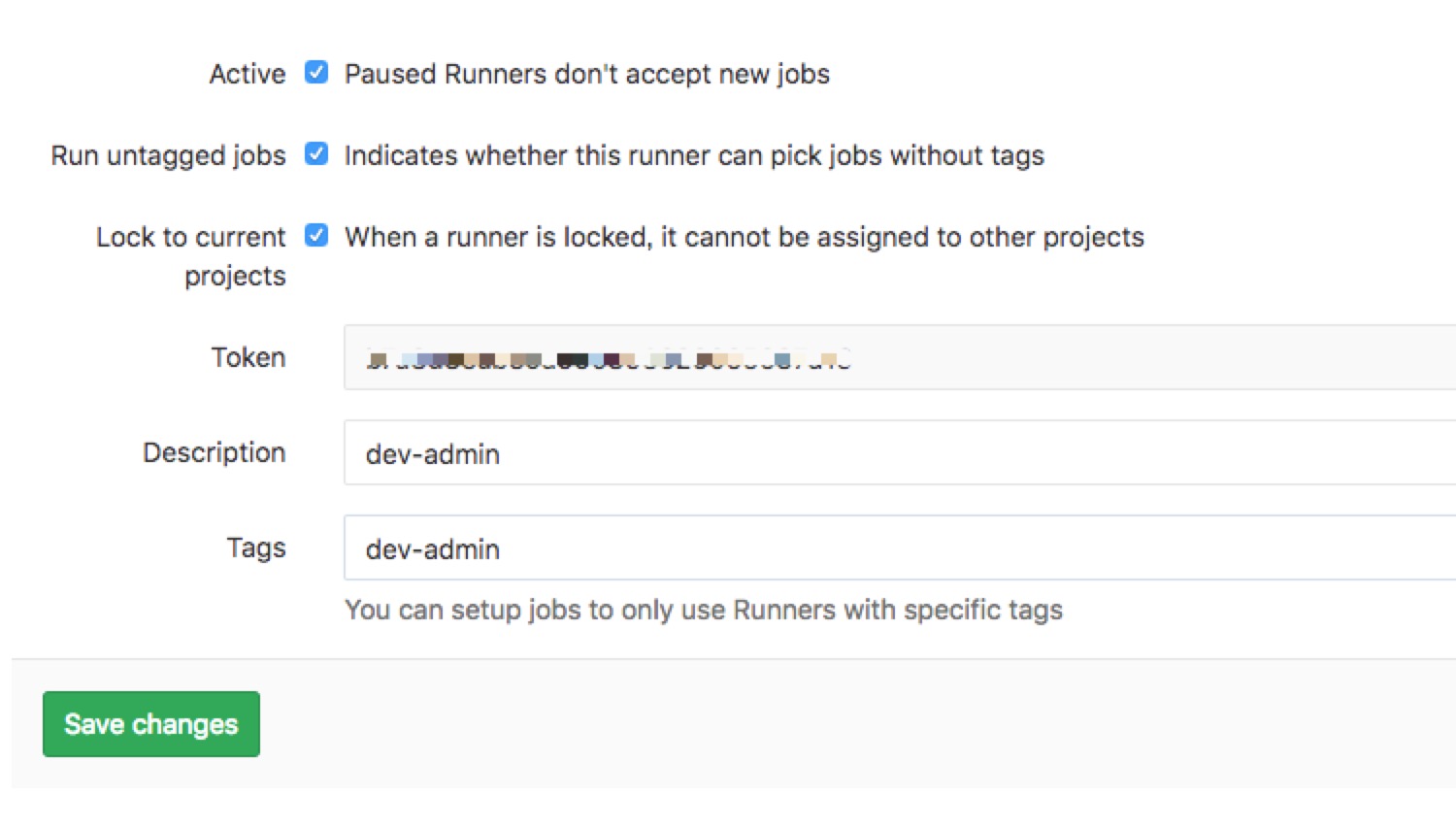Viewport: 1456px width, 829px height.
Task: Click text Paused Runners don't accept new jobs
Action: (587, 73)
